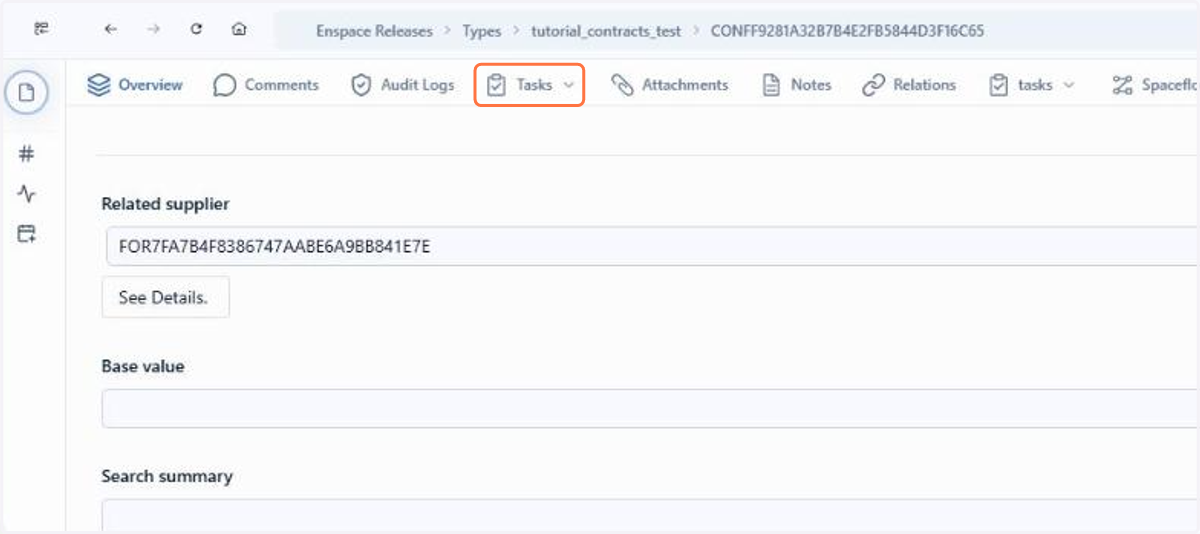Go to the tutorial_contracts_test breadcrumb
Screen dimensions: 1200x534
click(x=606, y=31)
